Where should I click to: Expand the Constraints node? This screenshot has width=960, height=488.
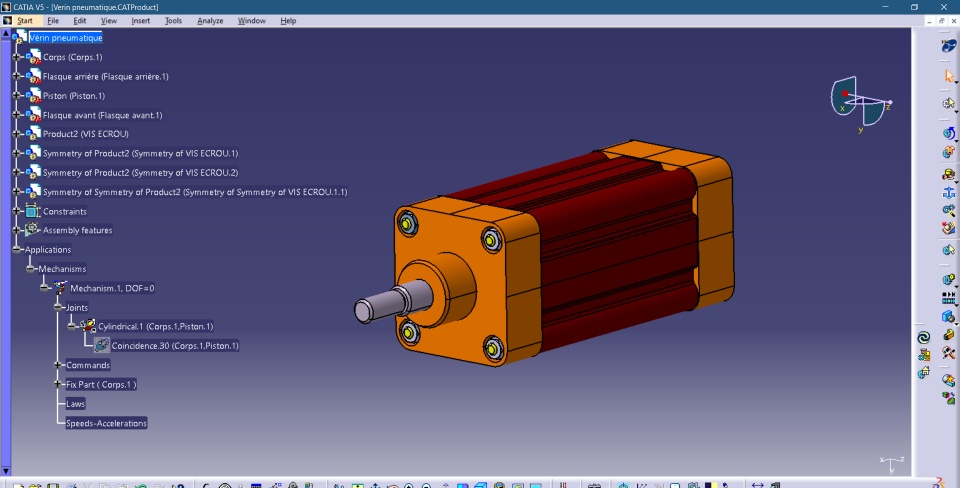17,211
